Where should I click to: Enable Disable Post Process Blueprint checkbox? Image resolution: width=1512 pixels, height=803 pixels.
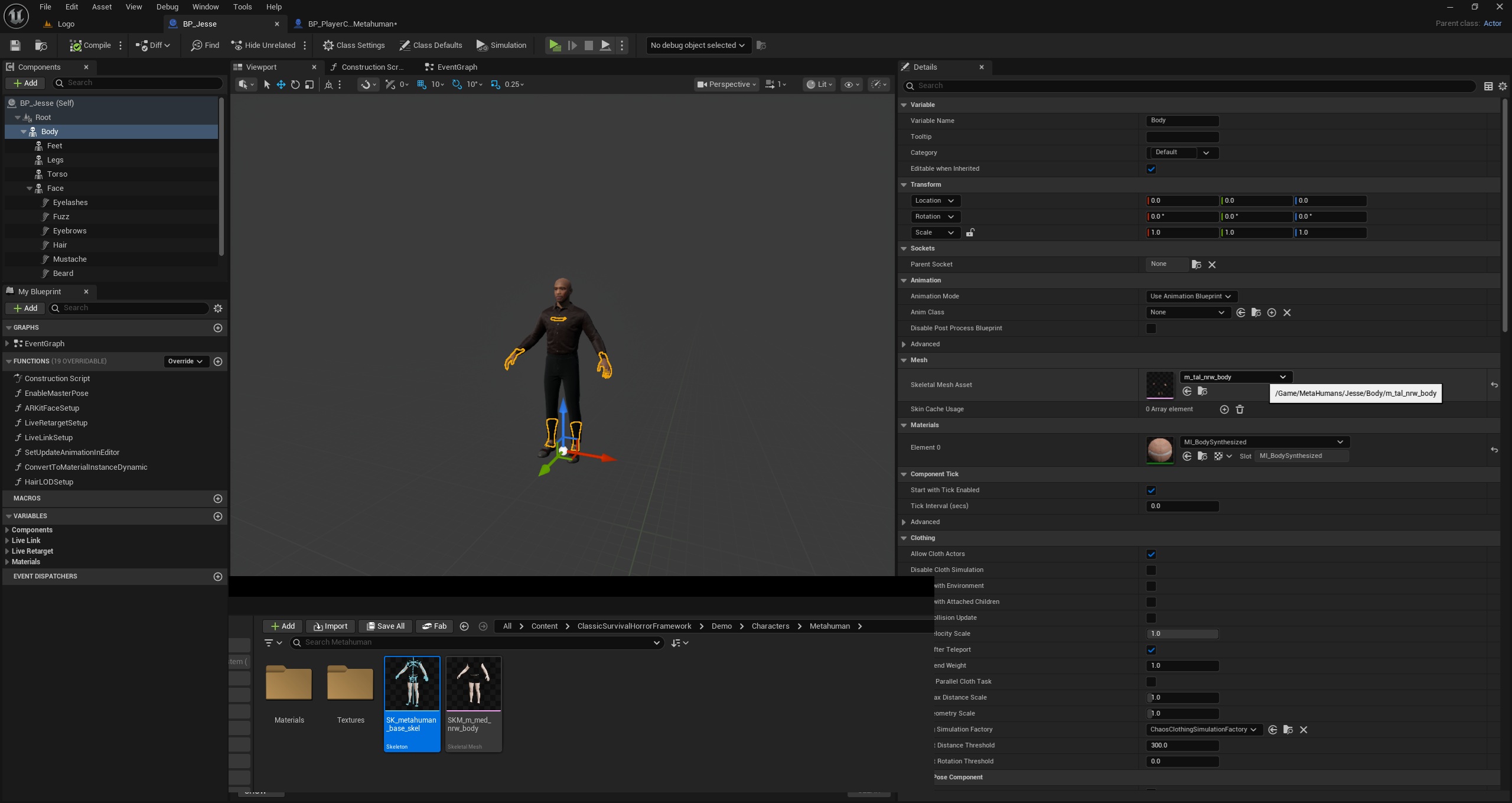point(1151,329)
